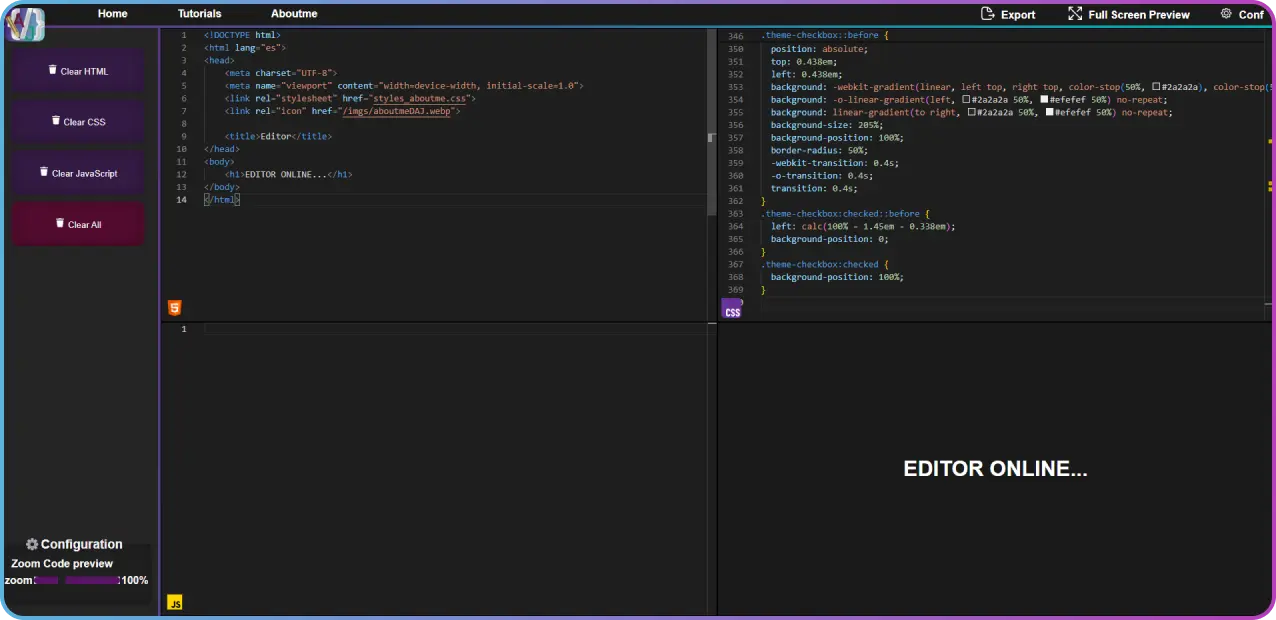Click the Conf label in the top bar
This screenshot has width=1276, height=620.
pos(1251,15)
